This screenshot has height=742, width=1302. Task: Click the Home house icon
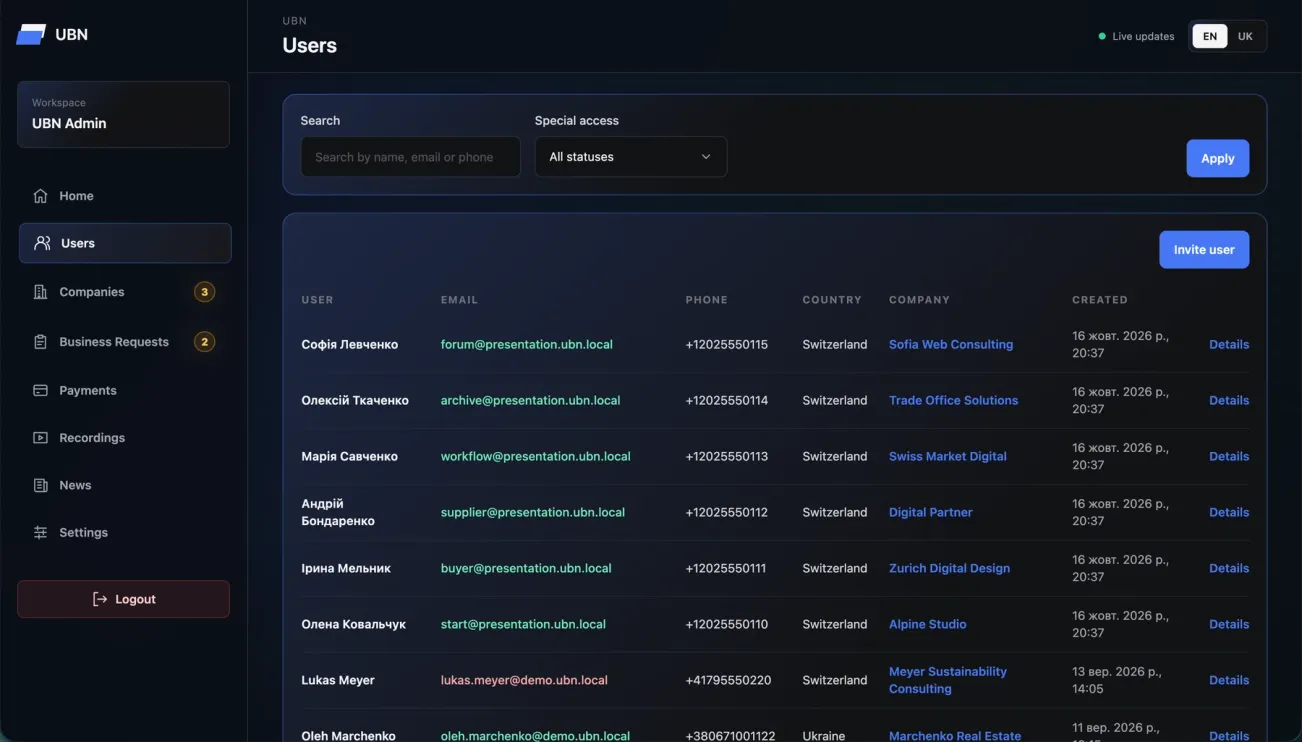pos(40,196)
